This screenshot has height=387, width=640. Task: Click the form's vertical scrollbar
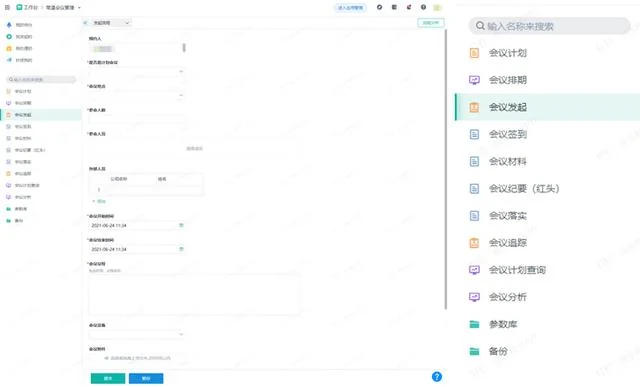(x=446, y=169)
